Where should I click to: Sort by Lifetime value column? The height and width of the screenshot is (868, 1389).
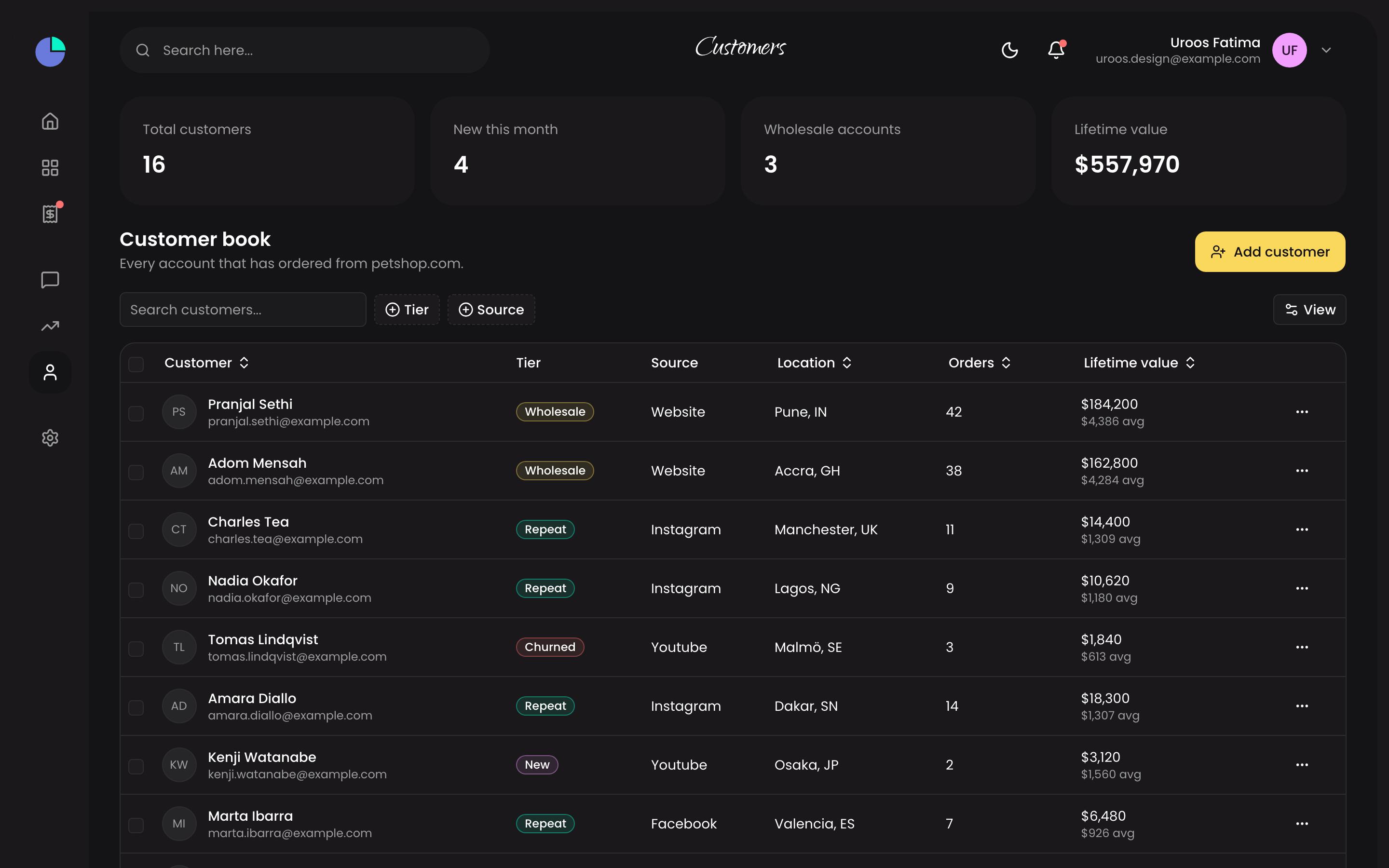[1139, 363]
